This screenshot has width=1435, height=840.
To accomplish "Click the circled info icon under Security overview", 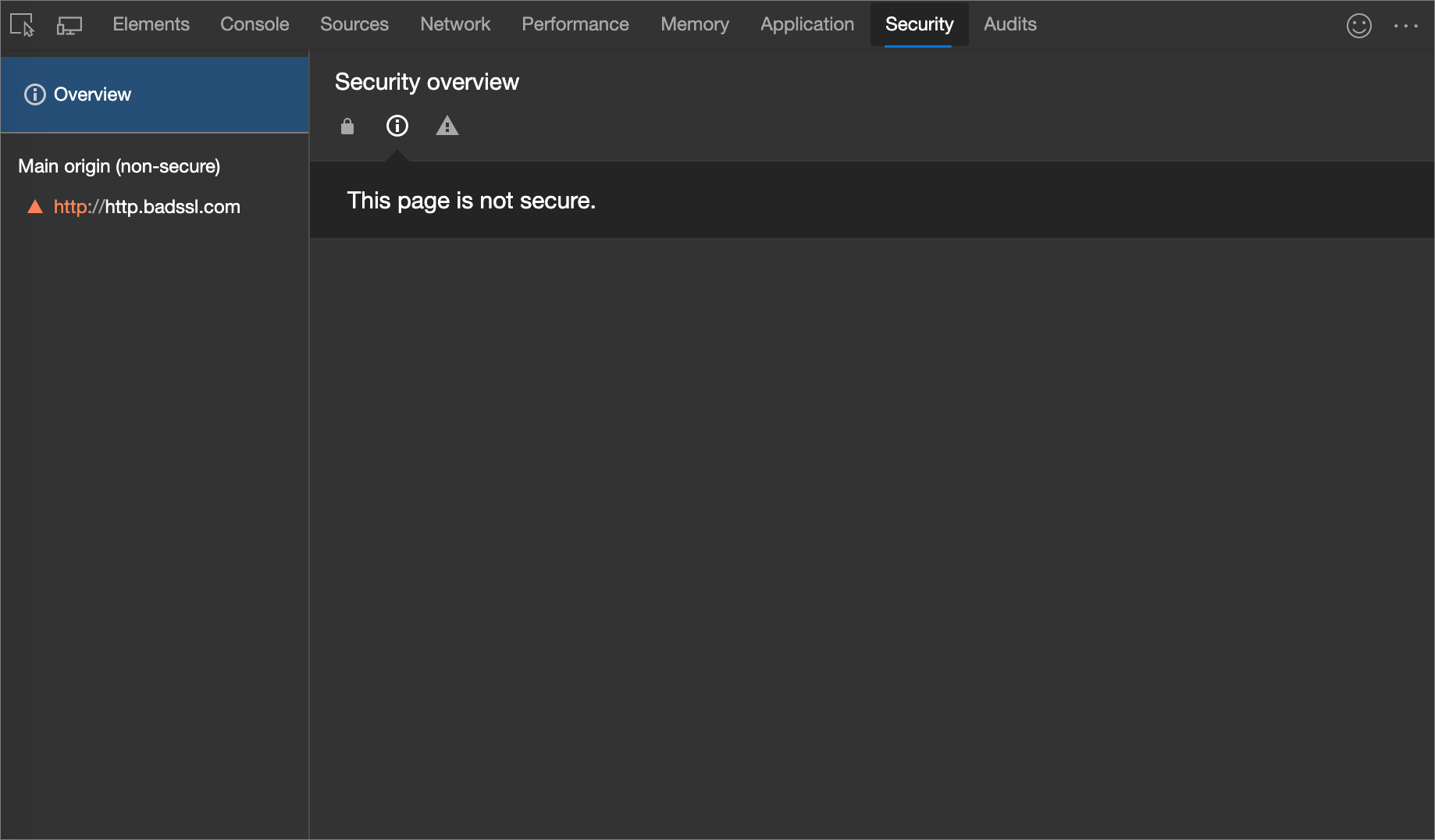I will 397,126.
